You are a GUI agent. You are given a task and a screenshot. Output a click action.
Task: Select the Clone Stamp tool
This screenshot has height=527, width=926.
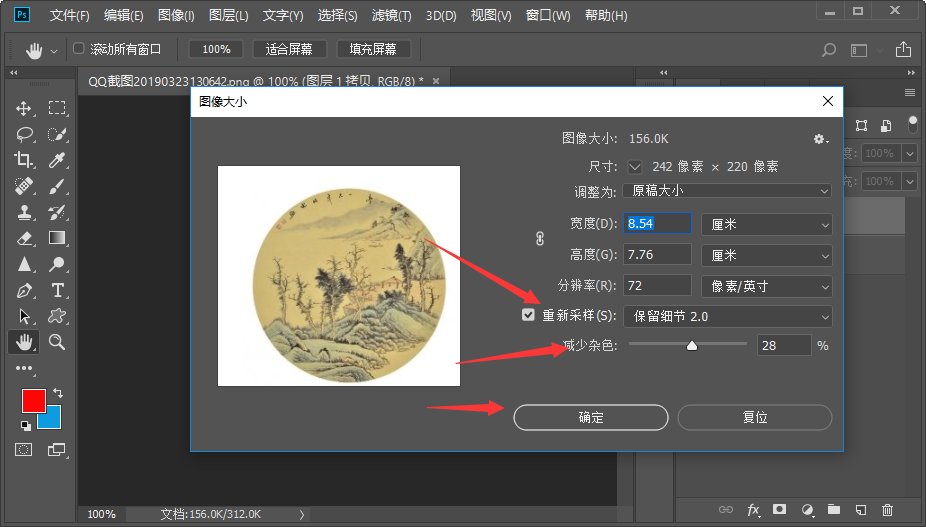(x=24, y=212)
